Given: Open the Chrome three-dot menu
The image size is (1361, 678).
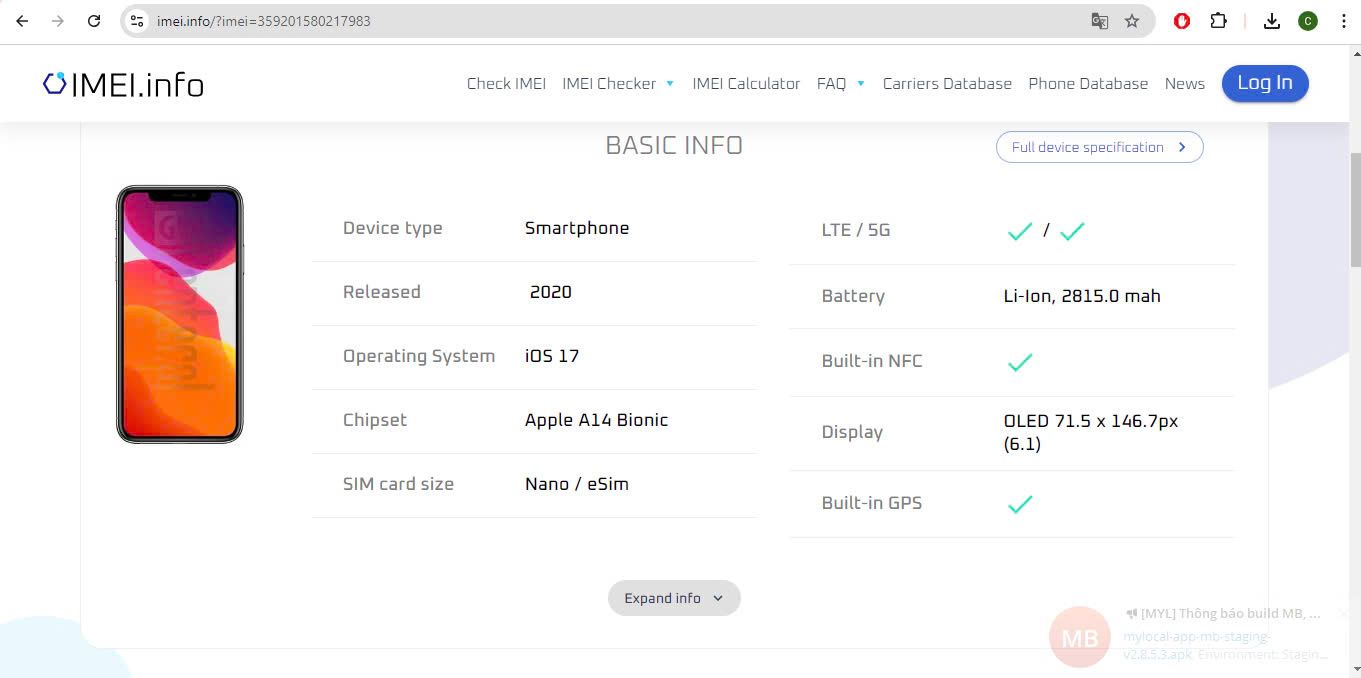Looking at the screenshot, I should tap(1343, 21).
